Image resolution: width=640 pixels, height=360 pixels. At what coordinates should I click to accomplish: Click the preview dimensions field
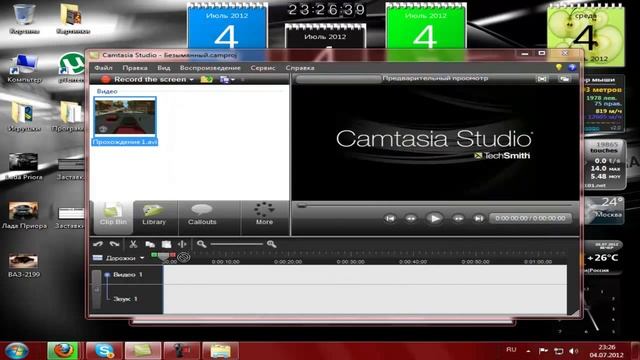point(338,79)
